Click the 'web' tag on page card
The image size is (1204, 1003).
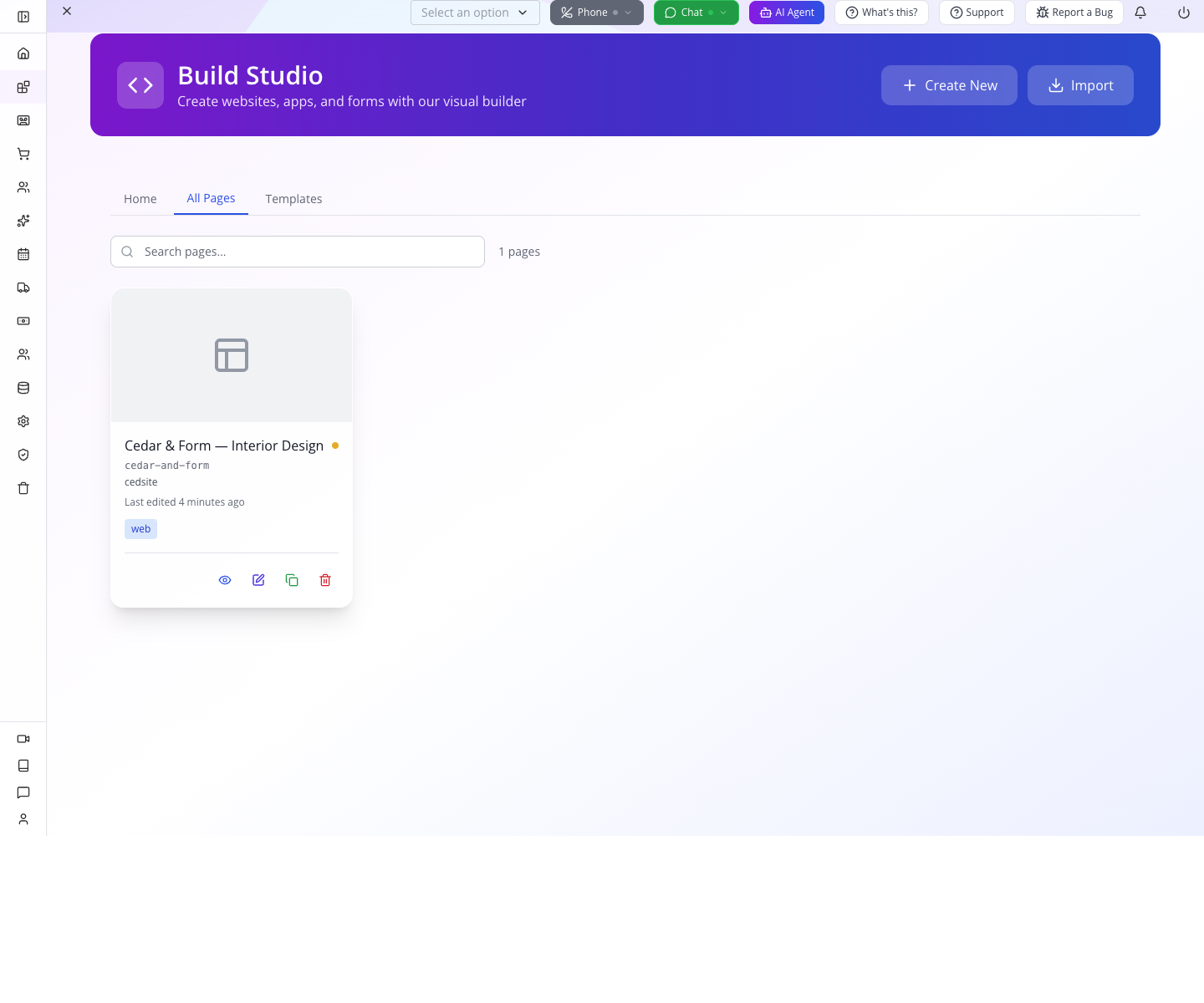(140, 529)
